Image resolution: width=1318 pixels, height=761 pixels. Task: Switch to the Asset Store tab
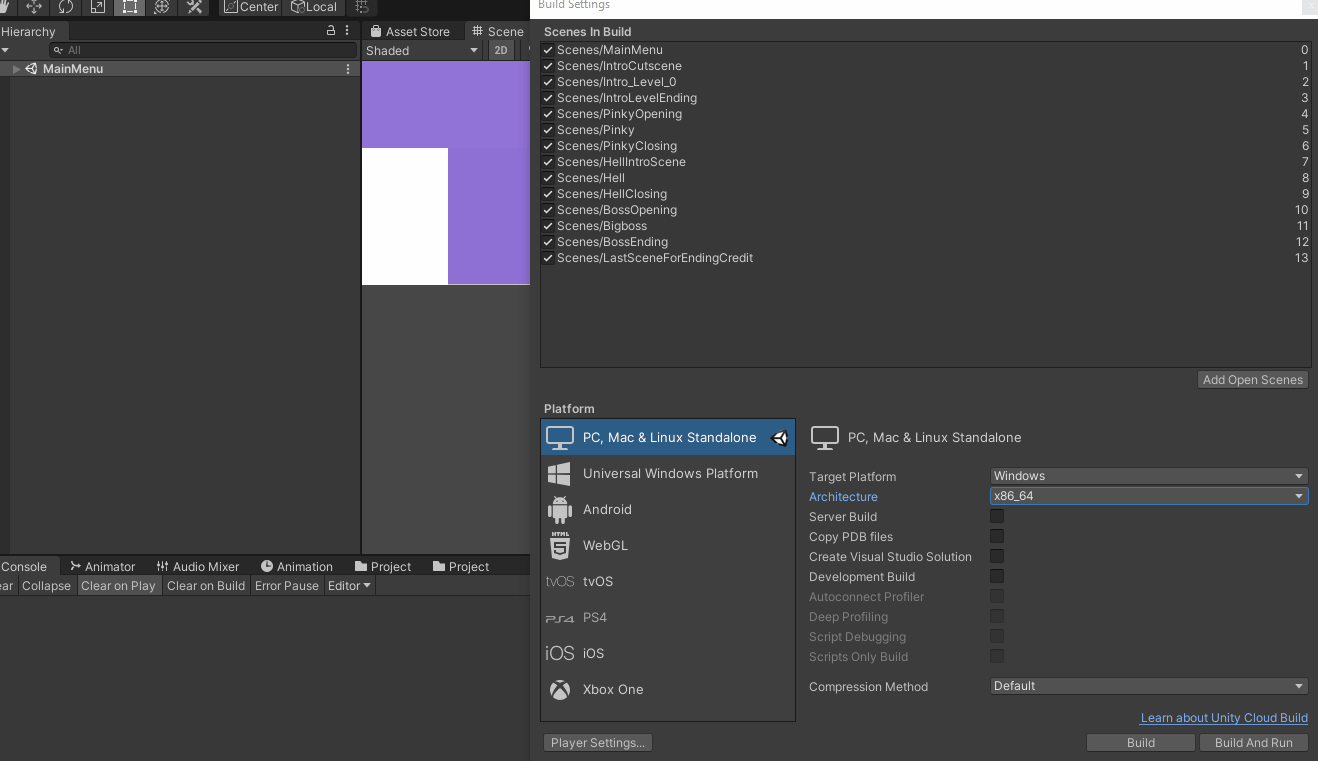410,32
